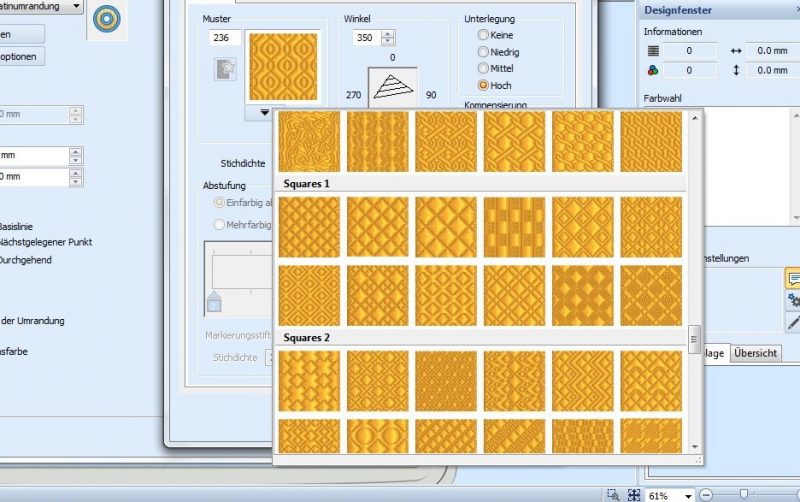
Task: Click the height field showing 0.0 mm
Action: (772, 70)
